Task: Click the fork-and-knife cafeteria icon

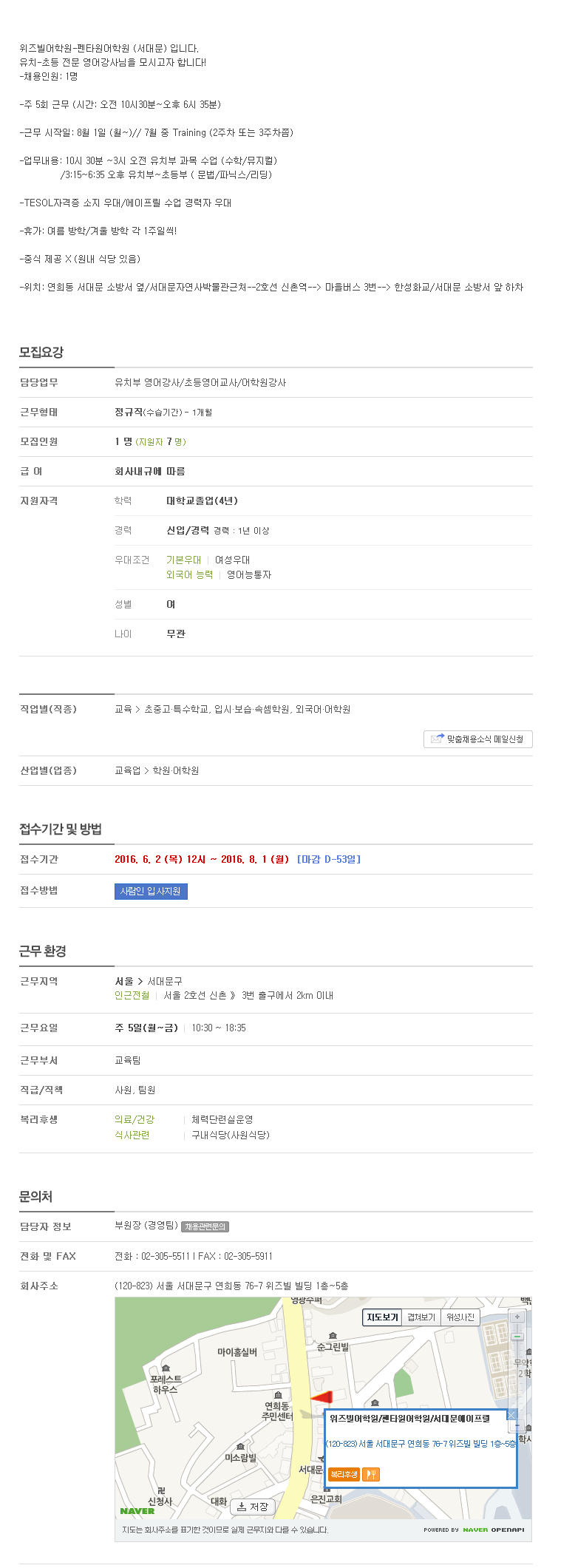Action: (371, 1473)
